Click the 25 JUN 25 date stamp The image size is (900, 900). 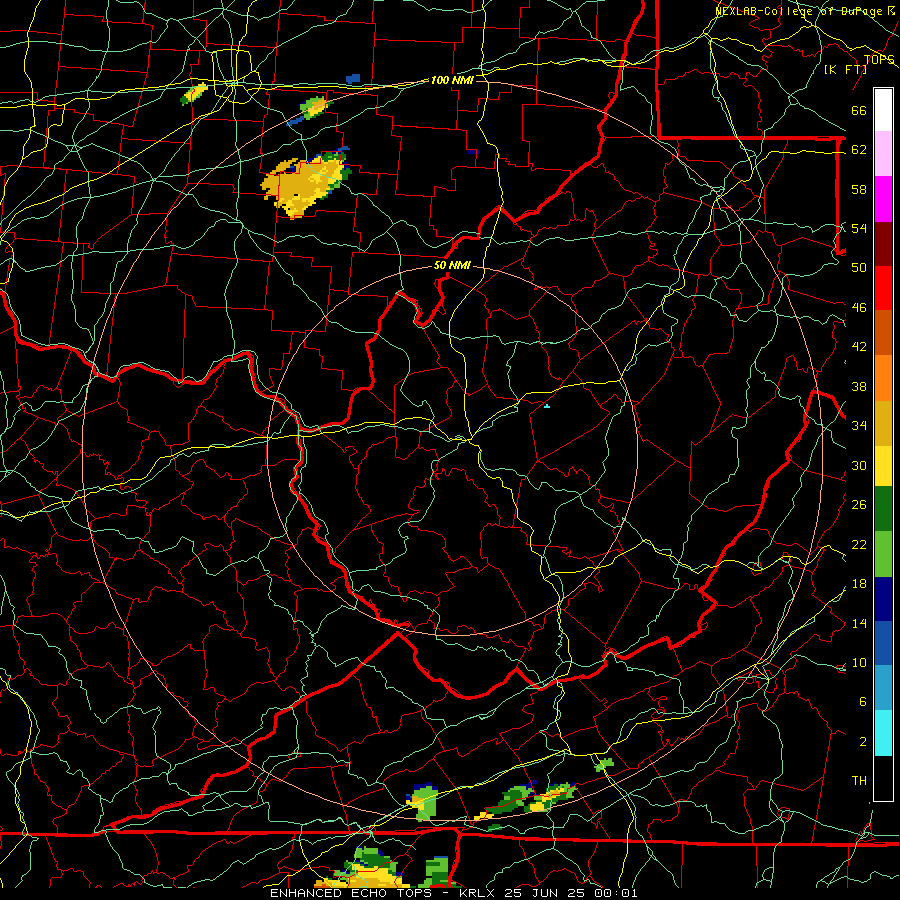pyautogui.click(x=545, y=893)
